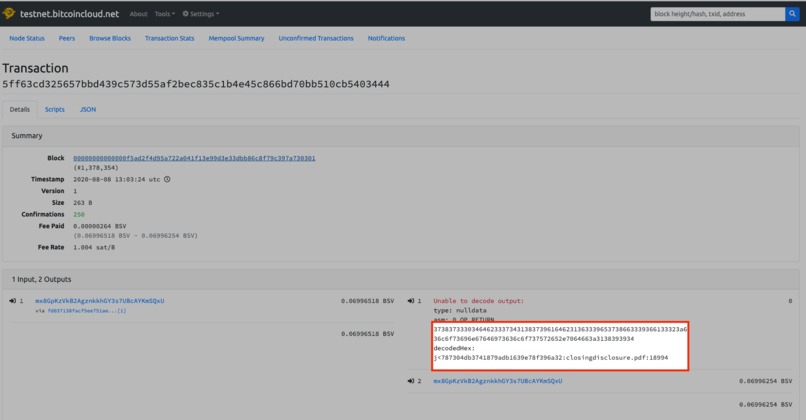
Task: Click the size value 263 B
Action: click(x=83, y=203)
